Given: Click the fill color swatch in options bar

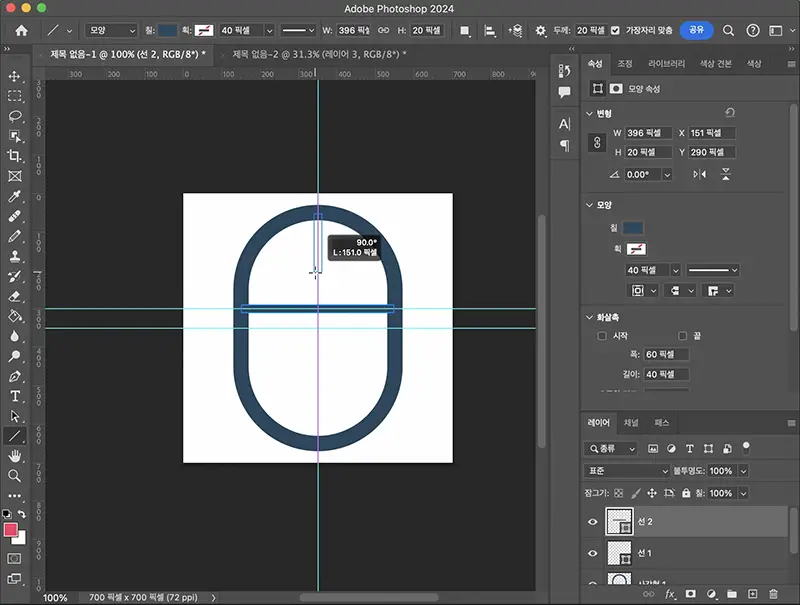Looking at the screenshot, I should click(167, 31).
